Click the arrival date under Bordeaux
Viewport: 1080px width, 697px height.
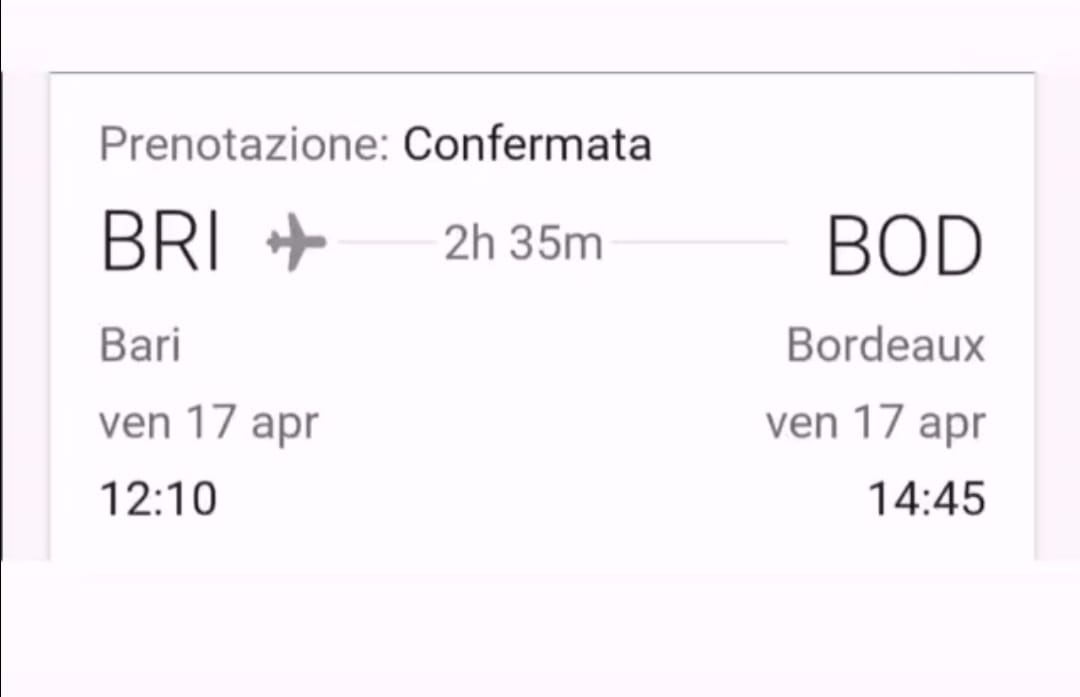(876, 423)
